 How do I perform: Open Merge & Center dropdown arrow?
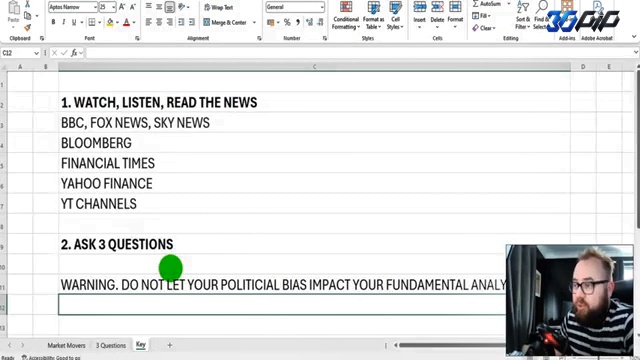tap(254, 22)
